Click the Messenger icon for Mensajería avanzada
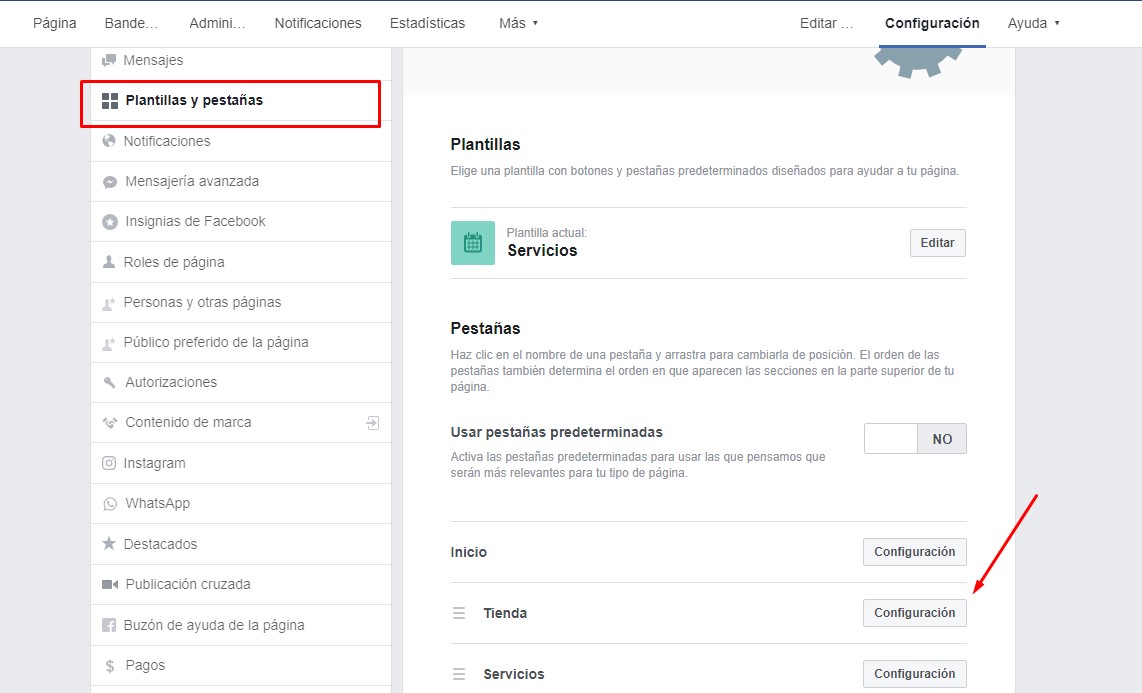The height and width of the screenshot is (693, 1142). coord(110,182)
